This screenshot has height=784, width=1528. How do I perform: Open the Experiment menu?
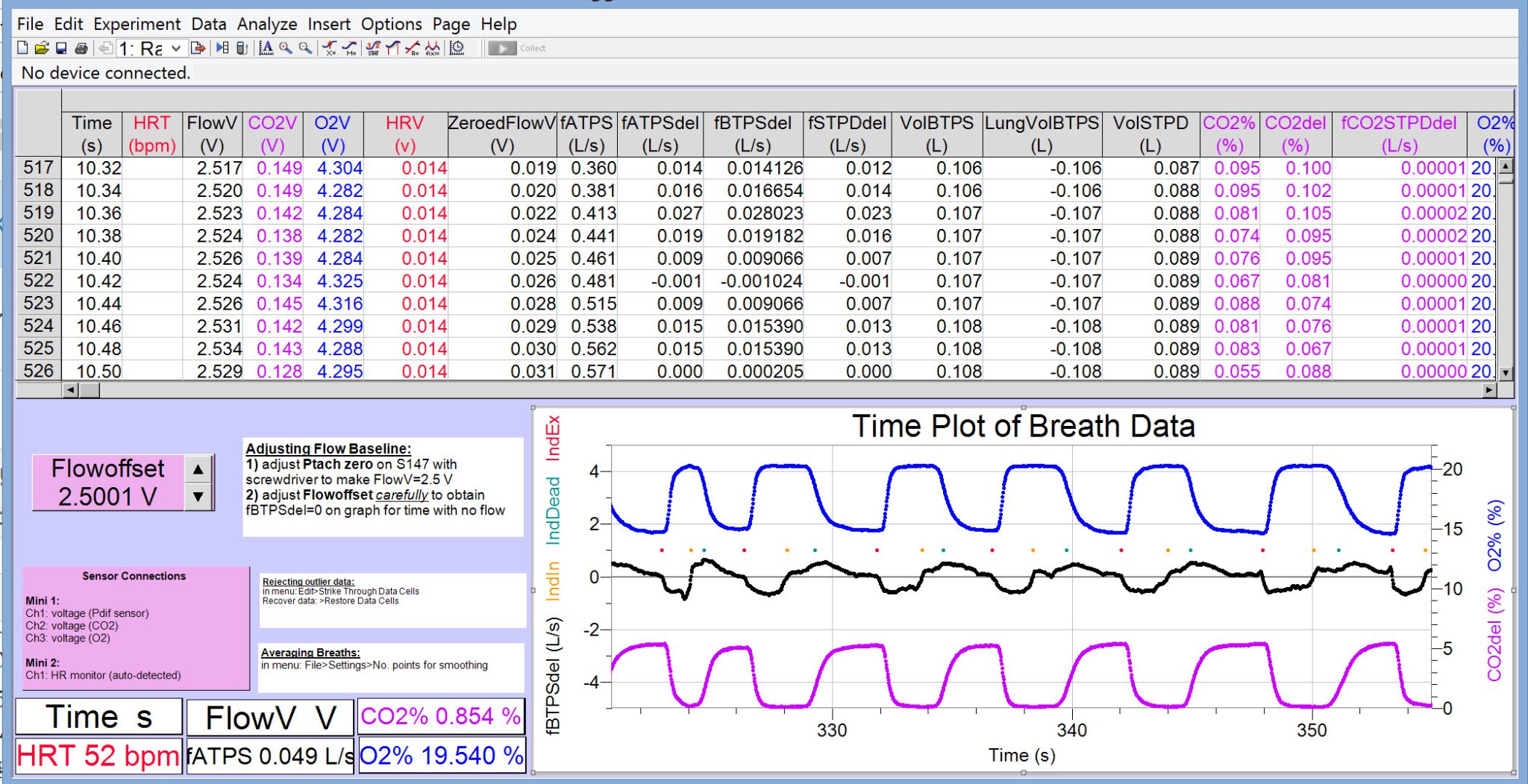tap(137, 24)
